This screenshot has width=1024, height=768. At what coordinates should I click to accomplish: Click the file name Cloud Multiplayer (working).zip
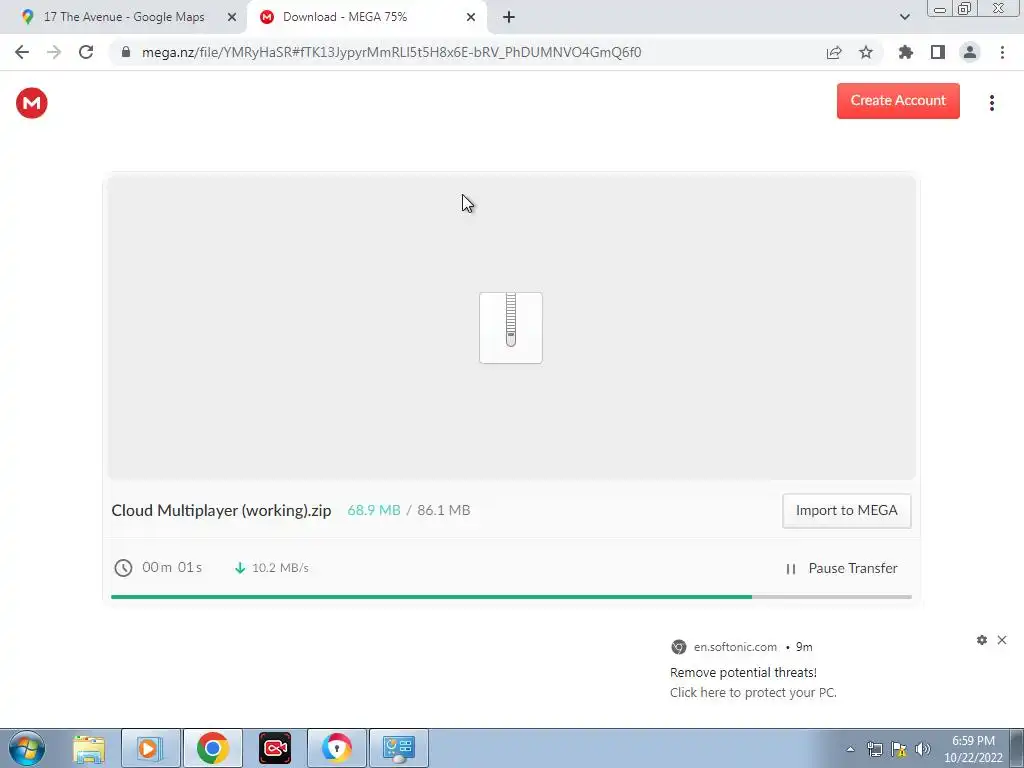pyautogui.click(x=221, y=511)
